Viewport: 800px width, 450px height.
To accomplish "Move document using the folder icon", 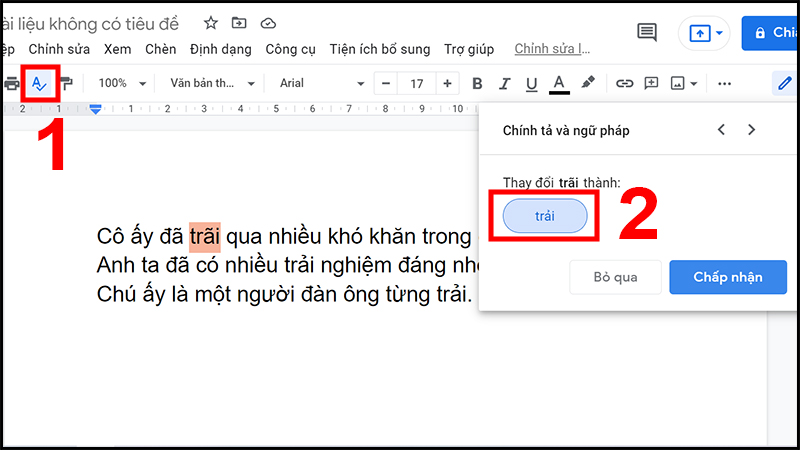I will [239, 23].
